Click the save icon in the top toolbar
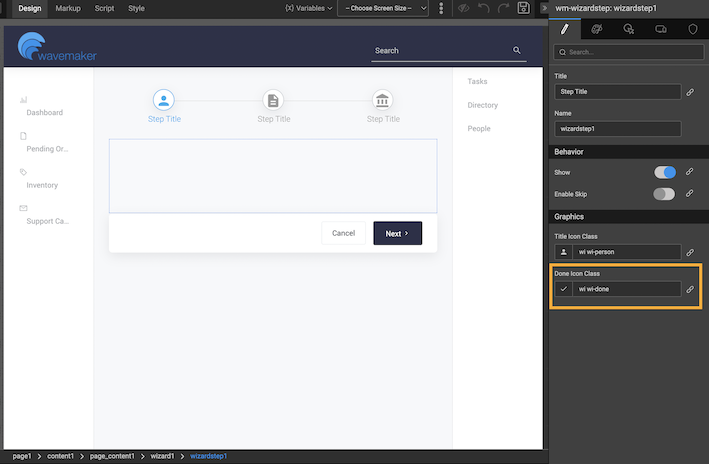Screen dimensions: 709x464 [x=524, y=8]
